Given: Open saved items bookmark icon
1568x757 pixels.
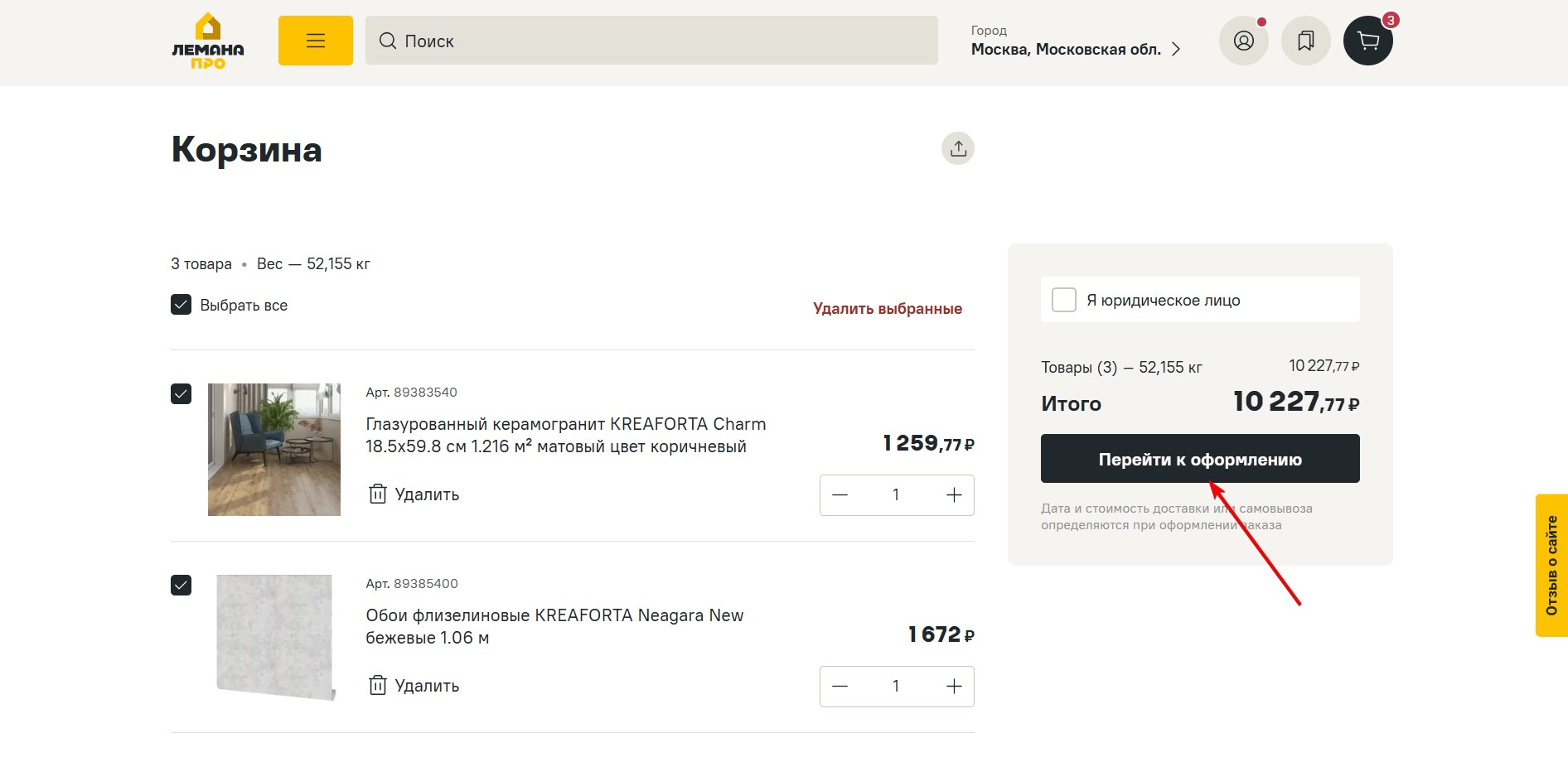Looking at the screenshot, I should pyautogui.click(x=1305, y=41).
